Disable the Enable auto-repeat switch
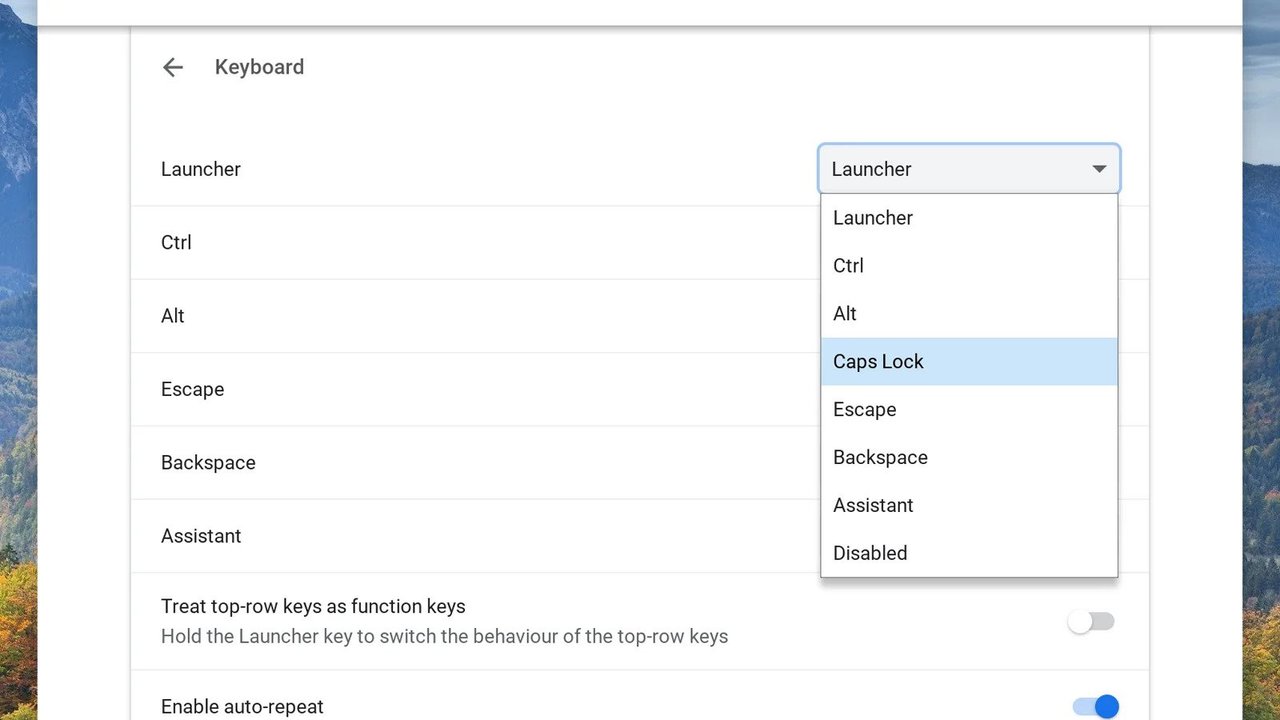The height and width of the screenshot is (720, 1280). (1096, 707)
